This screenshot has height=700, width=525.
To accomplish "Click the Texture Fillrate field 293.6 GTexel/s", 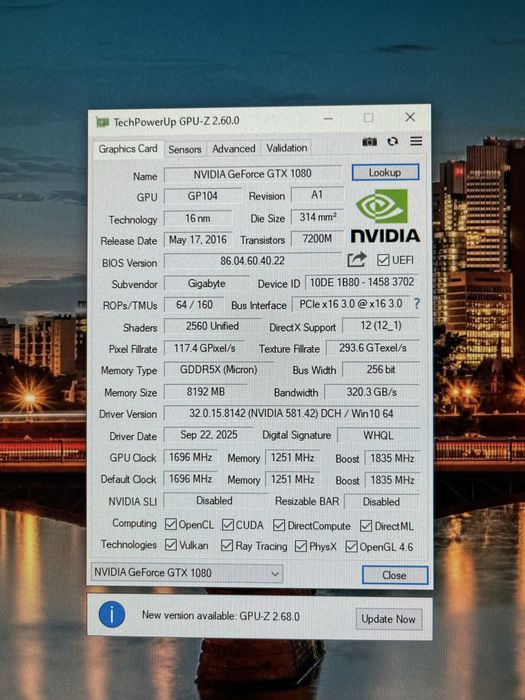I will [373, 348].
